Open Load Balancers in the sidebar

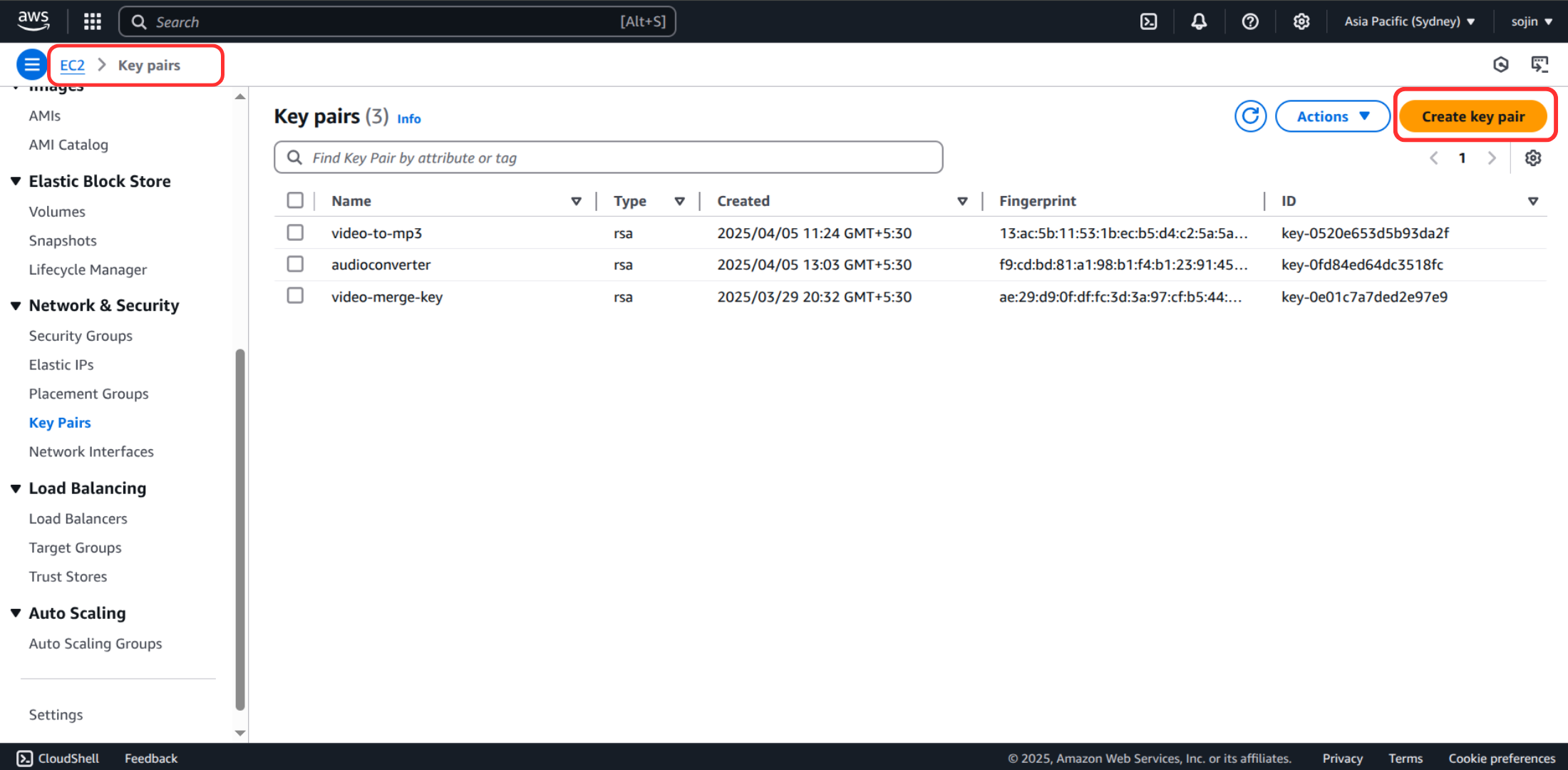[x=78, y=519]
